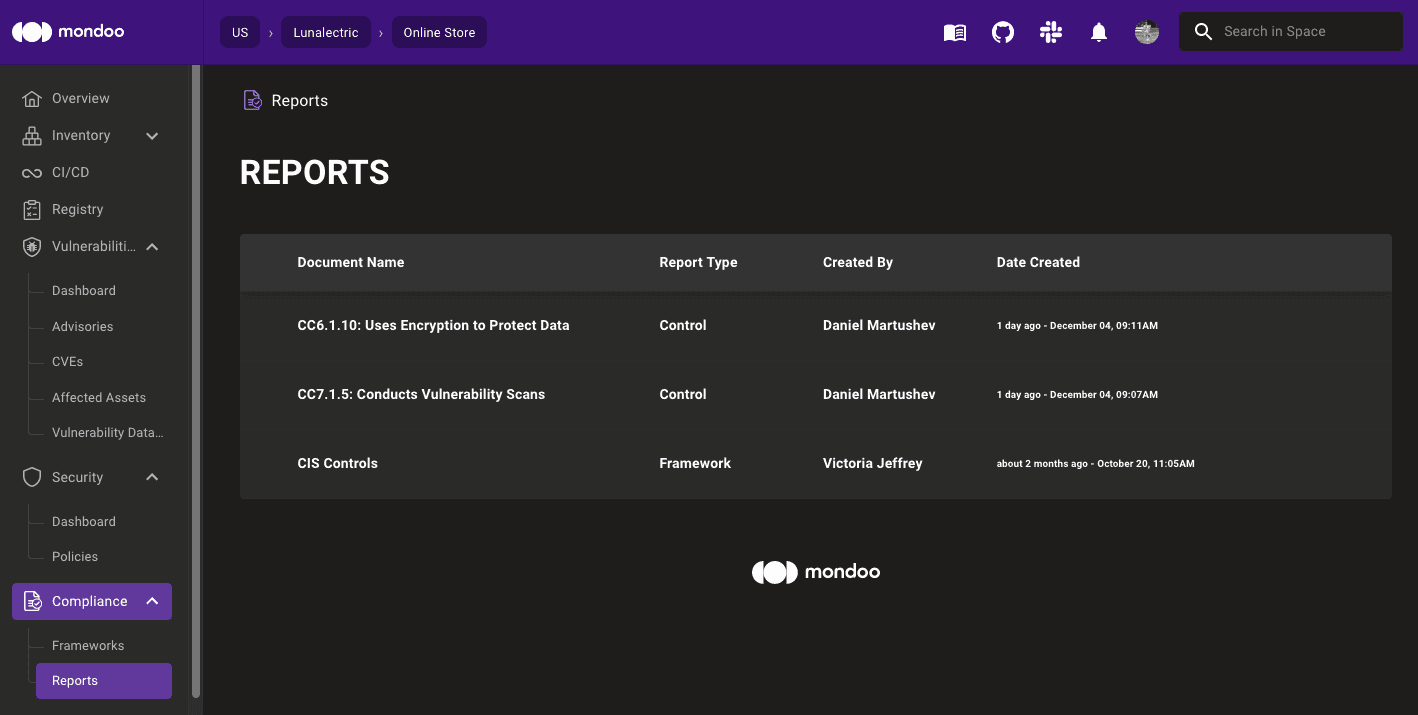Collapse the Vulnerabilities sidebar section
The width and height of the screenshot is (1418, 715).
point(151,246)
